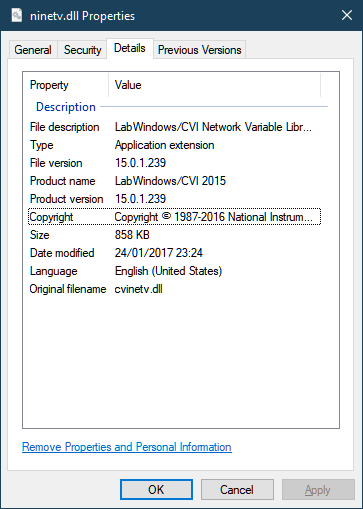This screenshot has width=363, height=509.
Task: Close the Properties dialog with X
Action: [347, 15]
